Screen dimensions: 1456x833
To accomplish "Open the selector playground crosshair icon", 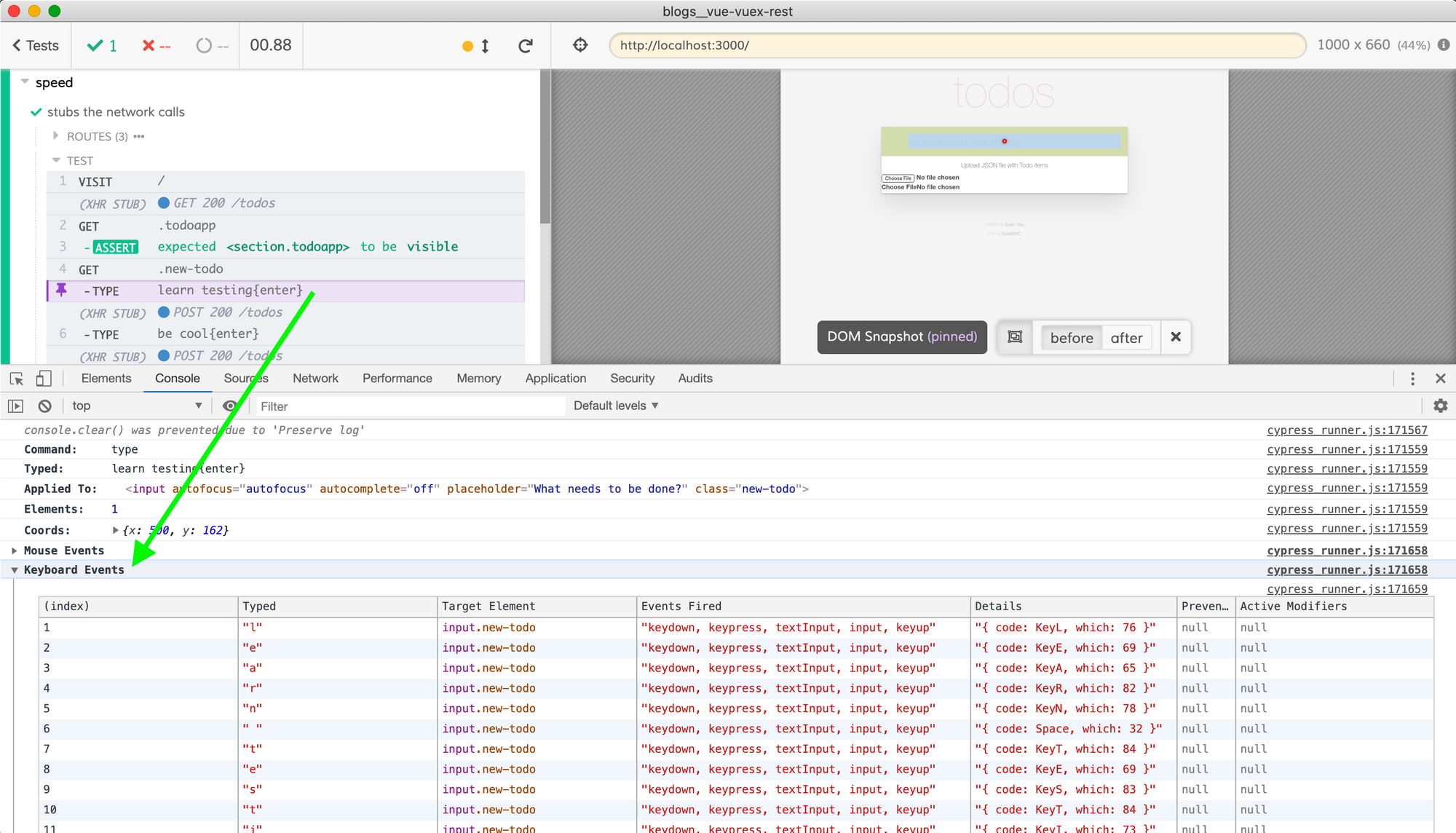I will (x=580, y=45).
